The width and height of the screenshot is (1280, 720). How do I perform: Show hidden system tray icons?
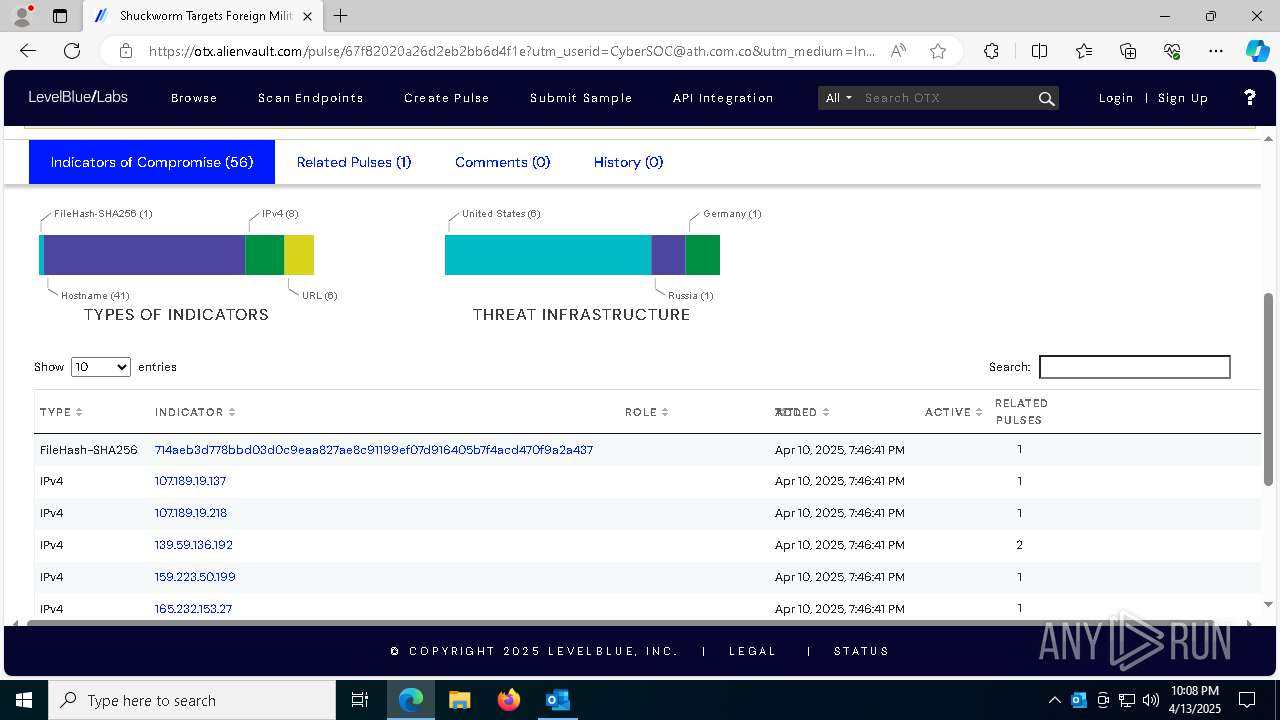point(1056,700)
